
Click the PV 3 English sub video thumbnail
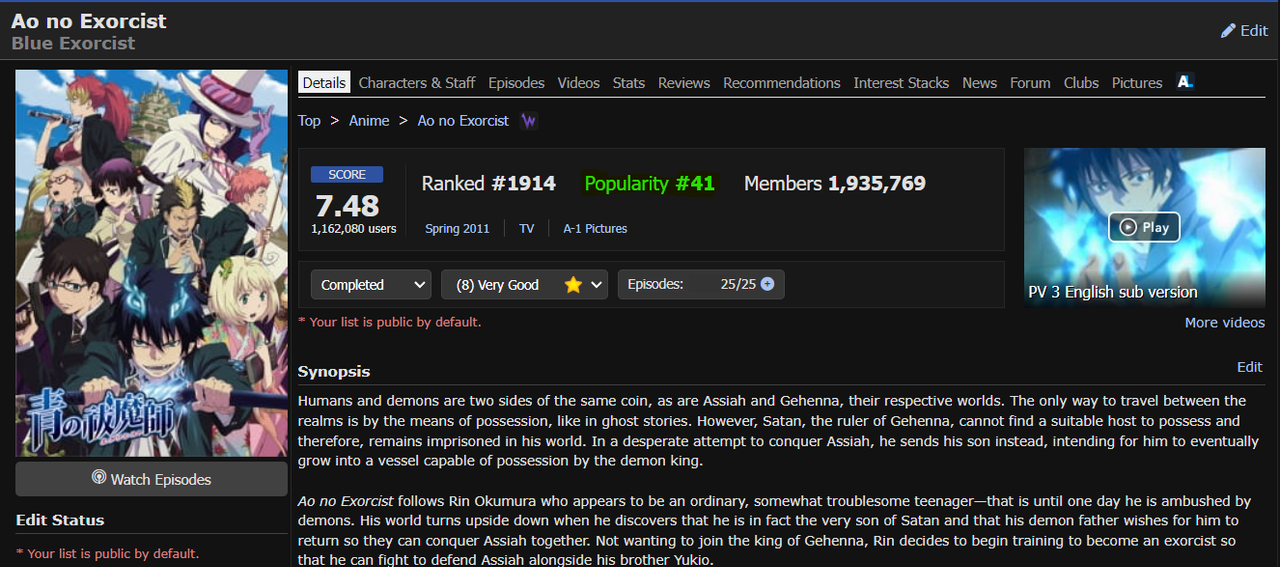click(x=1144, y=227)
